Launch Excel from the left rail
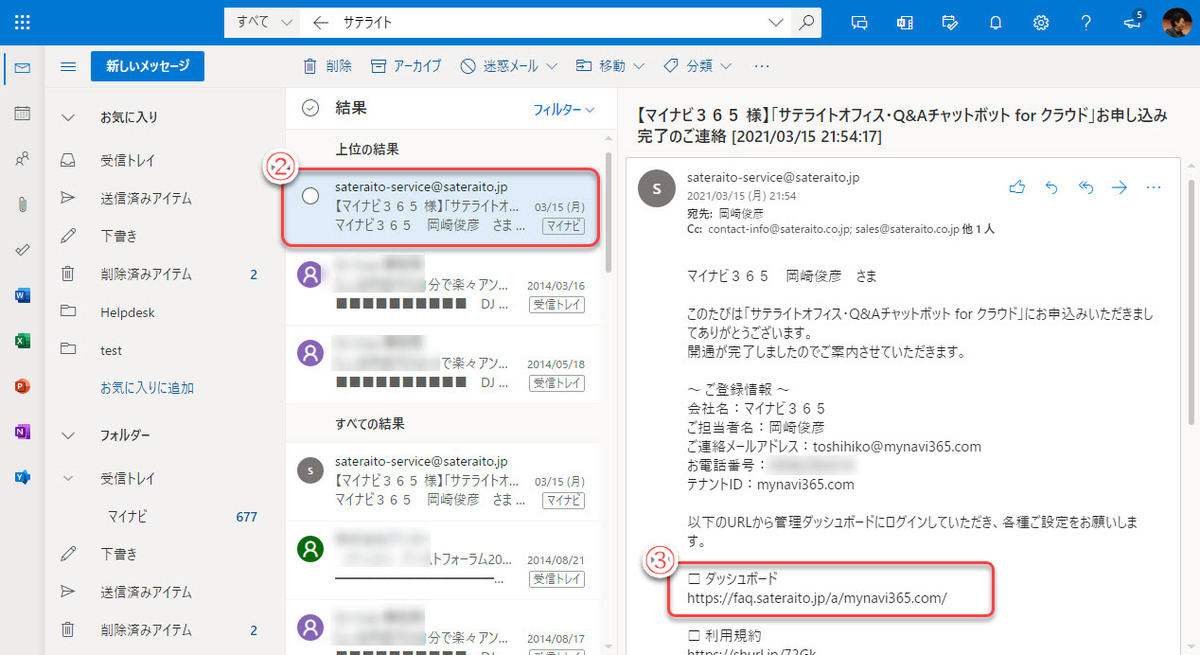 click(22, 341)
